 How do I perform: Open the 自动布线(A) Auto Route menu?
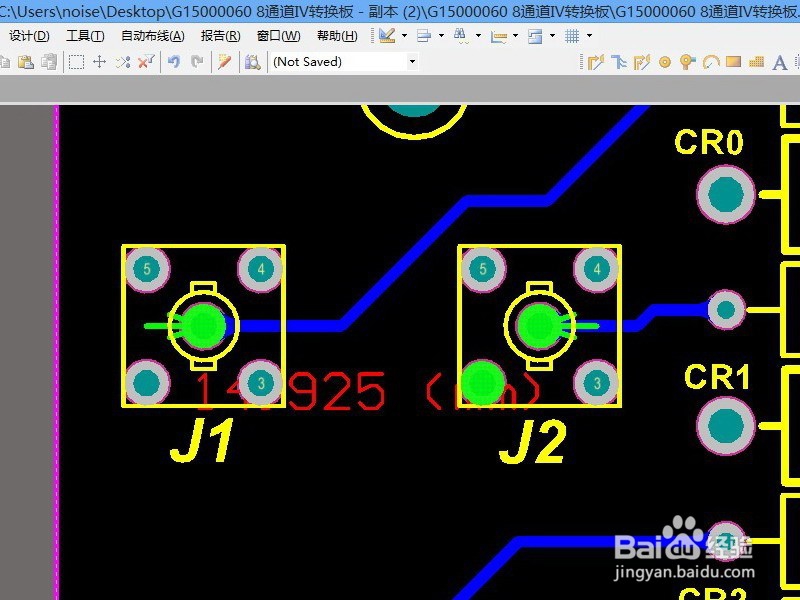[153, 36]
